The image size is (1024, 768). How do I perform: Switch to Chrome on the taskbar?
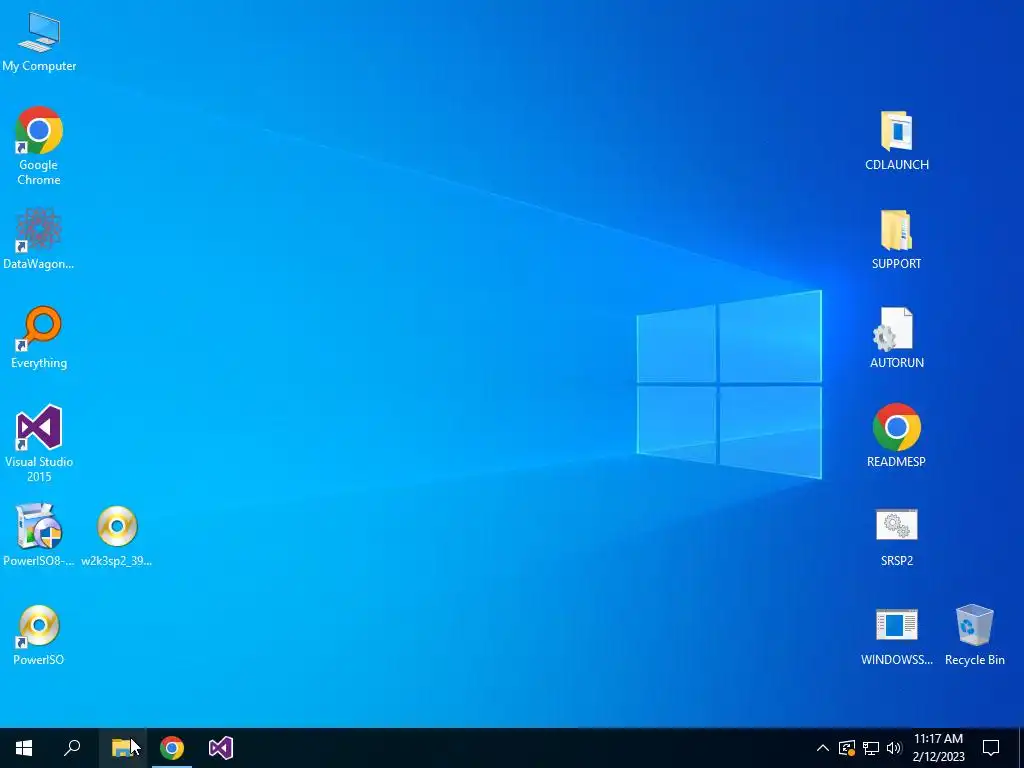point(172,748)
